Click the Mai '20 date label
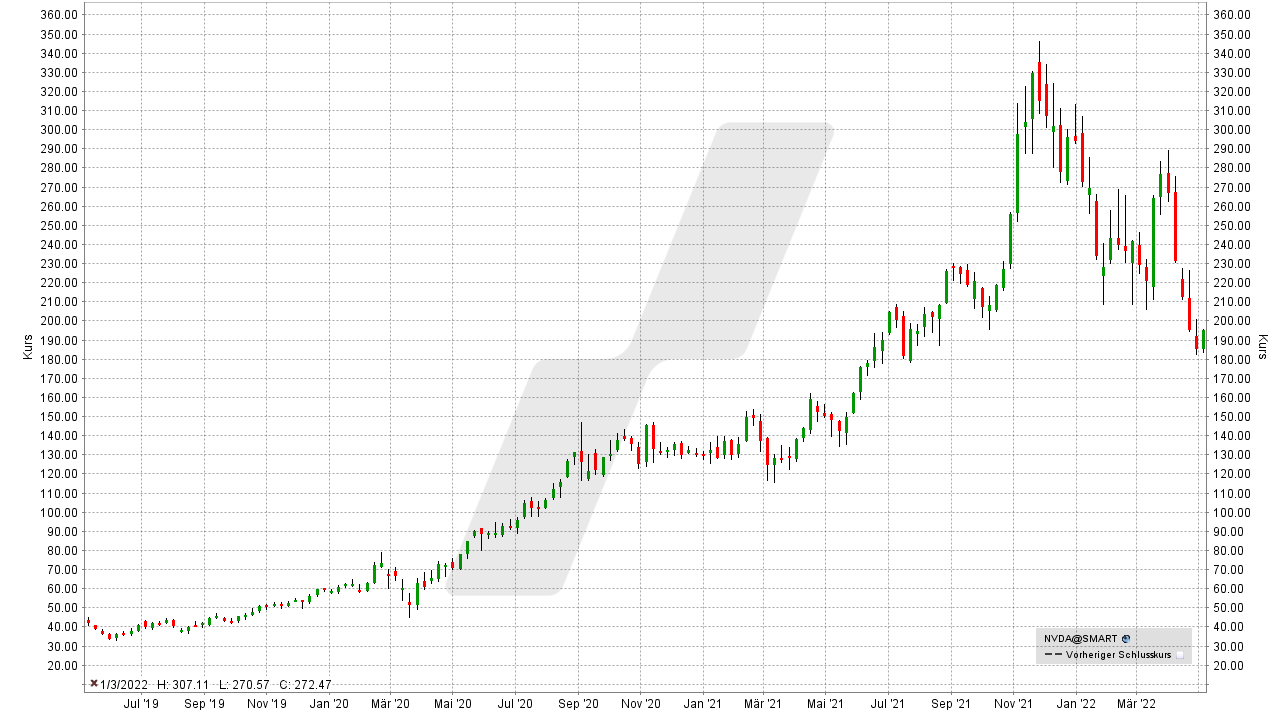The image size is (1279, 718). [452, 704]
